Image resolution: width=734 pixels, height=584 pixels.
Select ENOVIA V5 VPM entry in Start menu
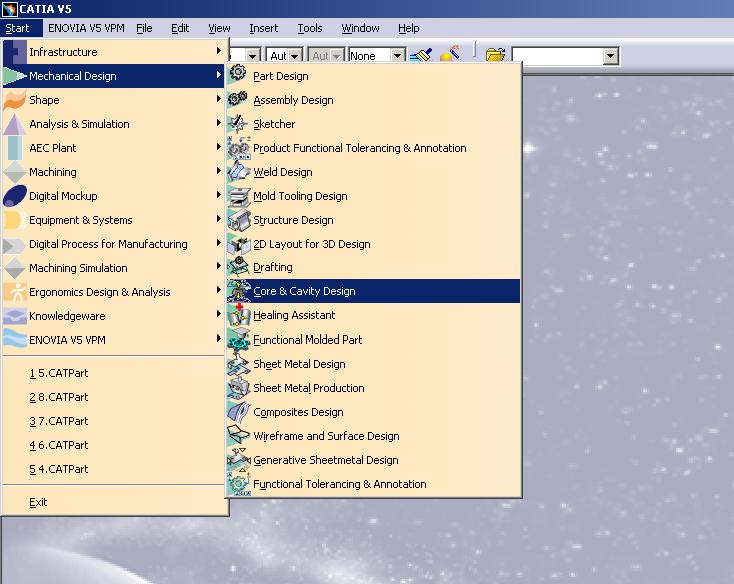[114, 340]
